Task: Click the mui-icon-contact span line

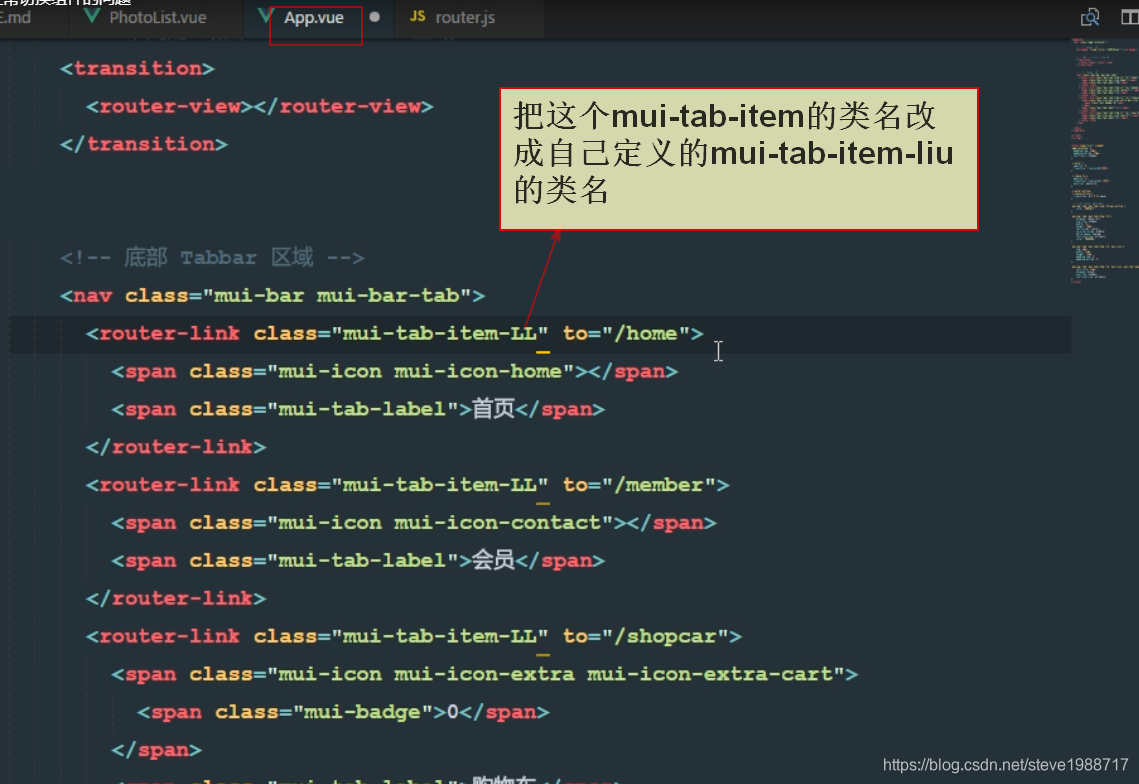Action: (x=414, y=522)
